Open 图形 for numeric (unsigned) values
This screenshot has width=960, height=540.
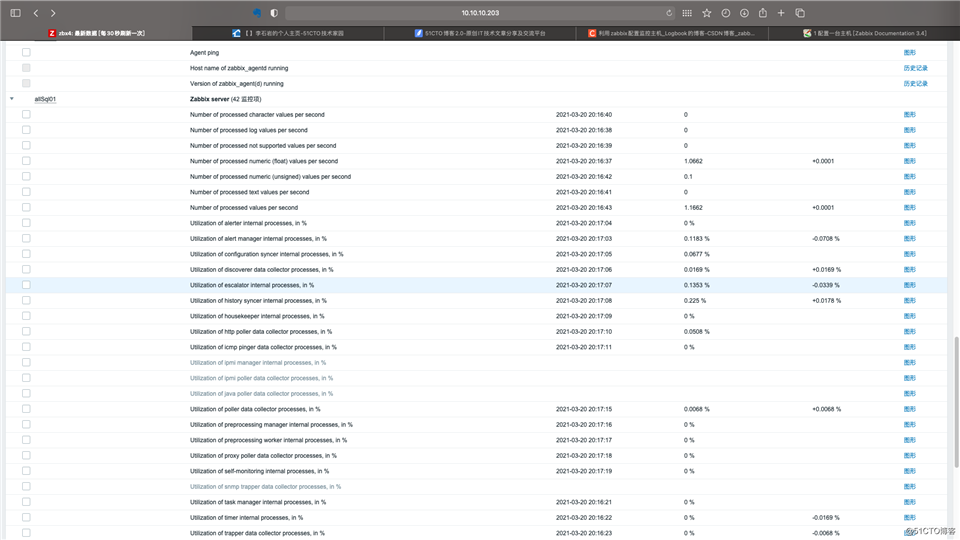point(909,176)
